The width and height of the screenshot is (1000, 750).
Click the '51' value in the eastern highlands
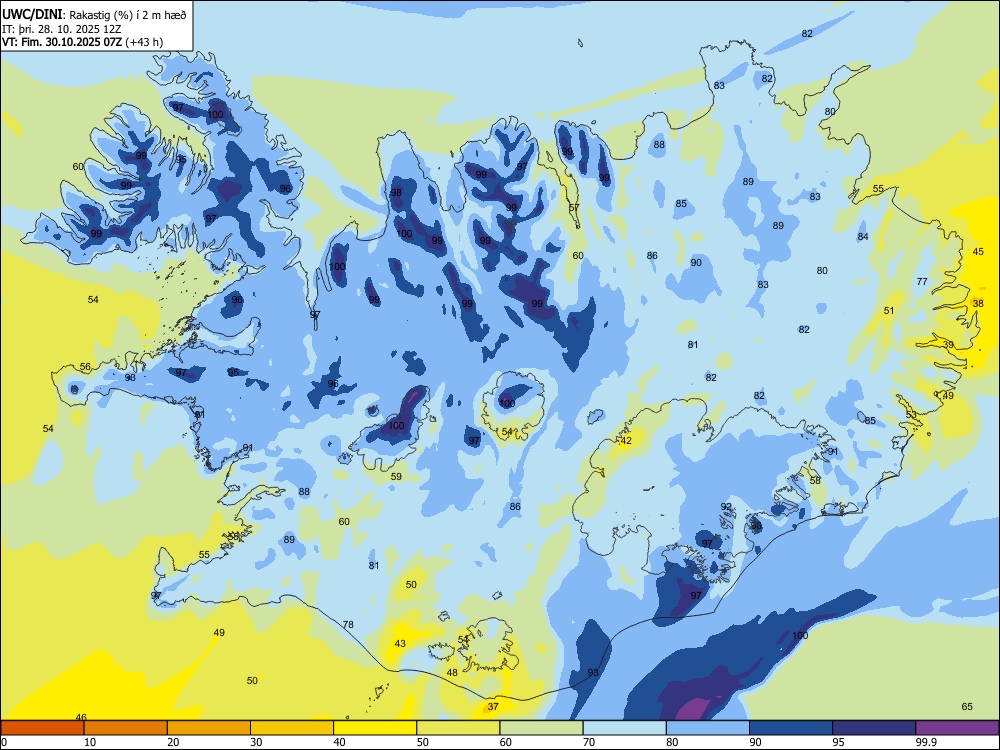pyautogui.click(x=889, y=311)
